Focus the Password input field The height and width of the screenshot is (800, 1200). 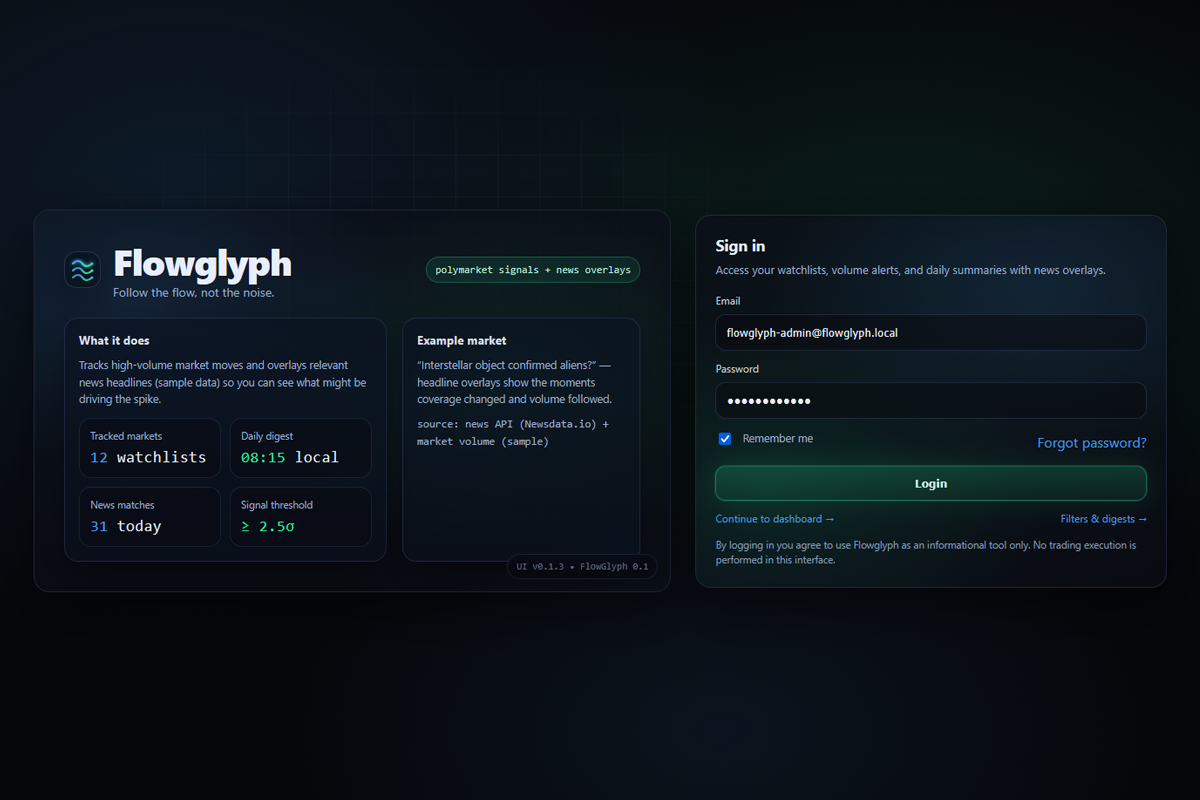[x=930, y=401]
